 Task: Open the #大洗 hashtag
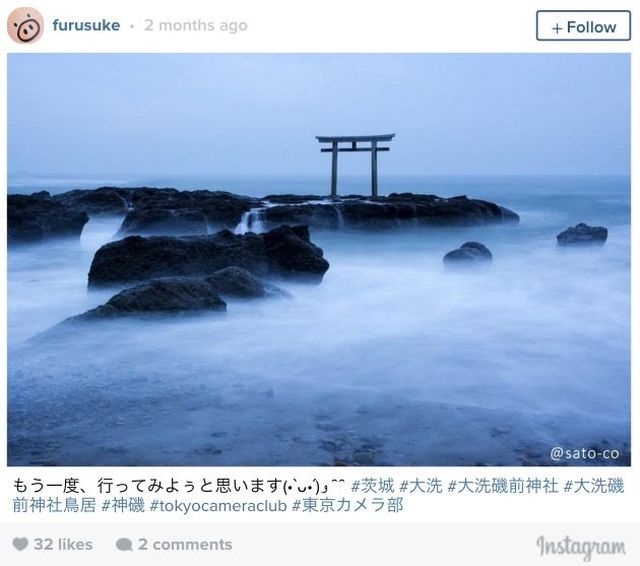(x=421, y=486)
